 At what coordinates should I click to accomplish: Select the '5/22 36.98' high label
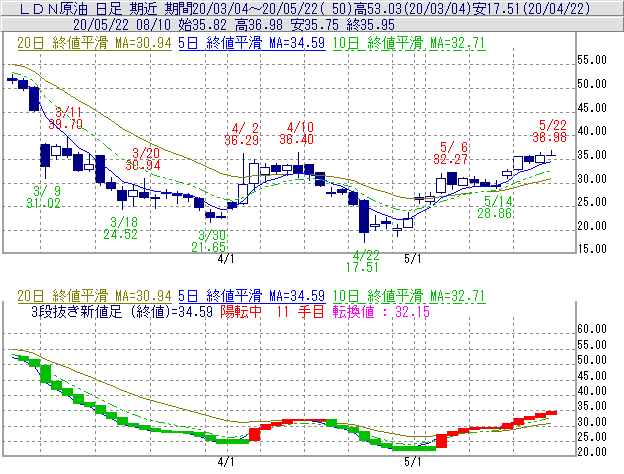pos(550,131)
